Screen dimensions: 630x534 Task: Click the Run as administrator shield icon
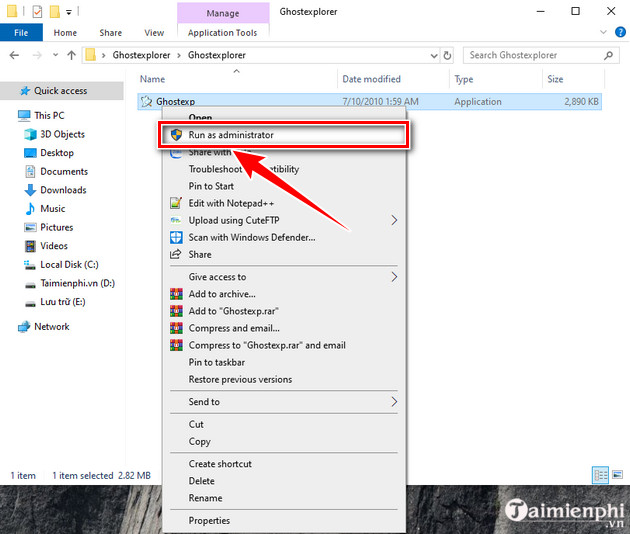(176, 135)
